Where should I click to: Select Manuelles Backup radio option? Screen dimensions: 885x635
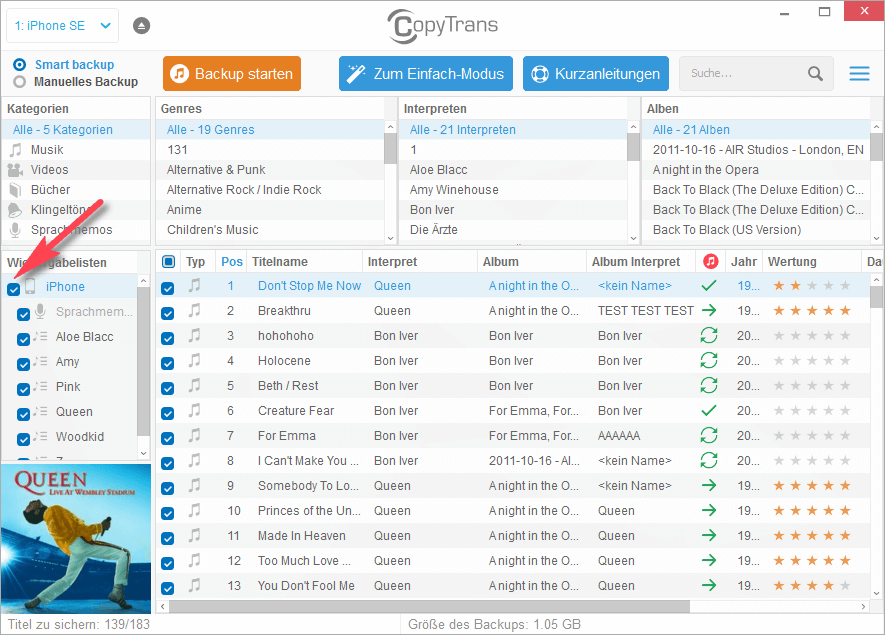tap(20, 82)
